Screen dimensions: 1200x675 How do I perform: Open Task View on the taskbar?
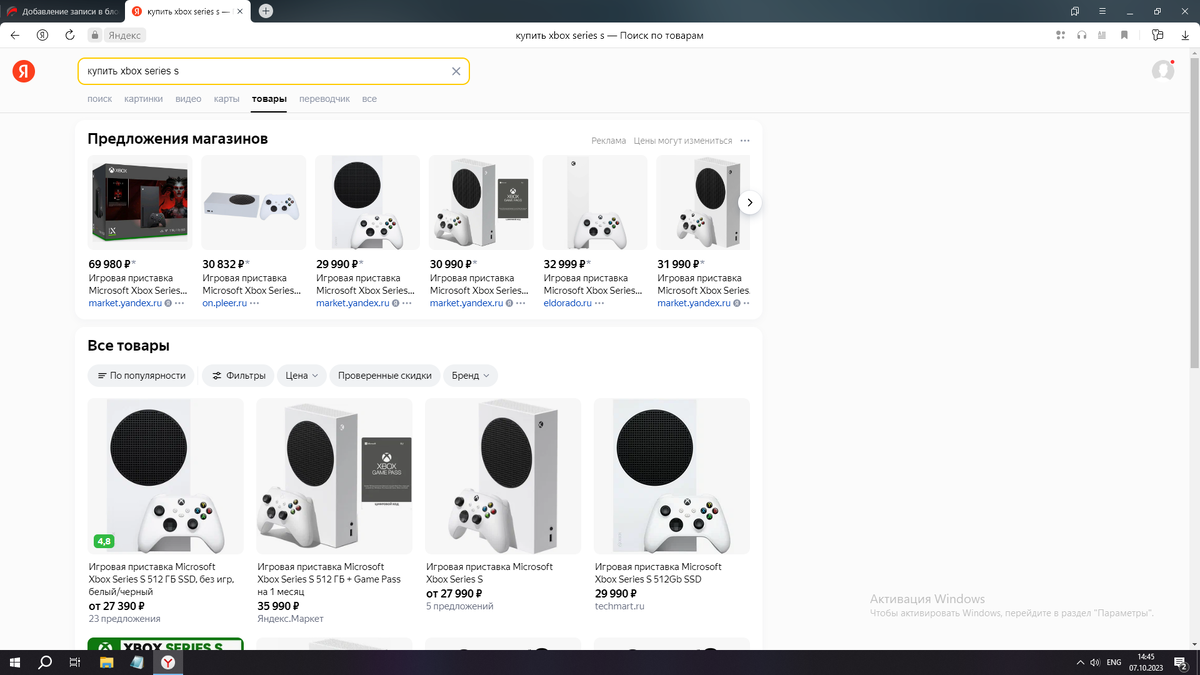coord(75,662)
